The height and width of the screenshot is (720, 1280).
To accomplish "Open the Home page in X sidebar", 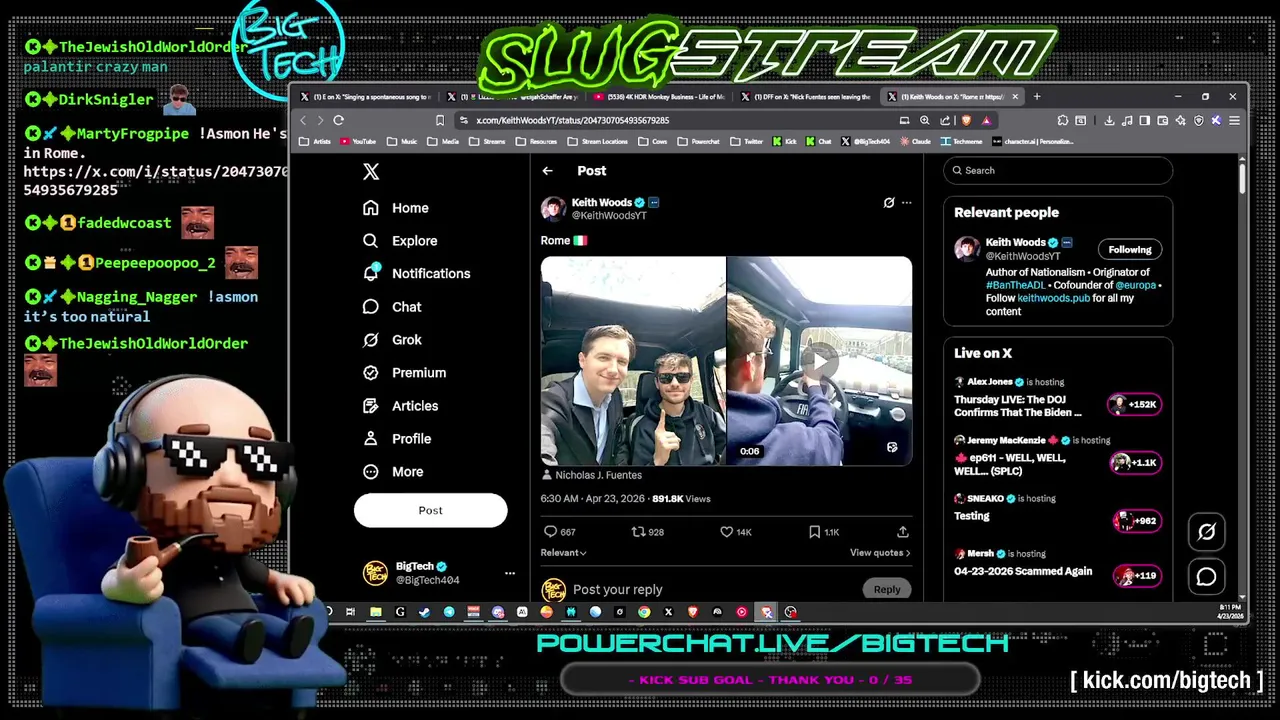I will click(x=396, y=208).
